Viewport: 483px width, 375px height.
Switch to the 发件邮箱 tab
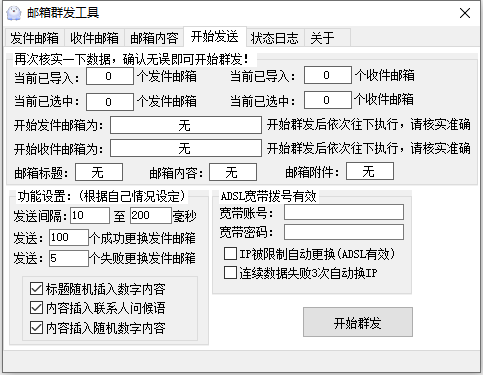[x=34, y=38]
